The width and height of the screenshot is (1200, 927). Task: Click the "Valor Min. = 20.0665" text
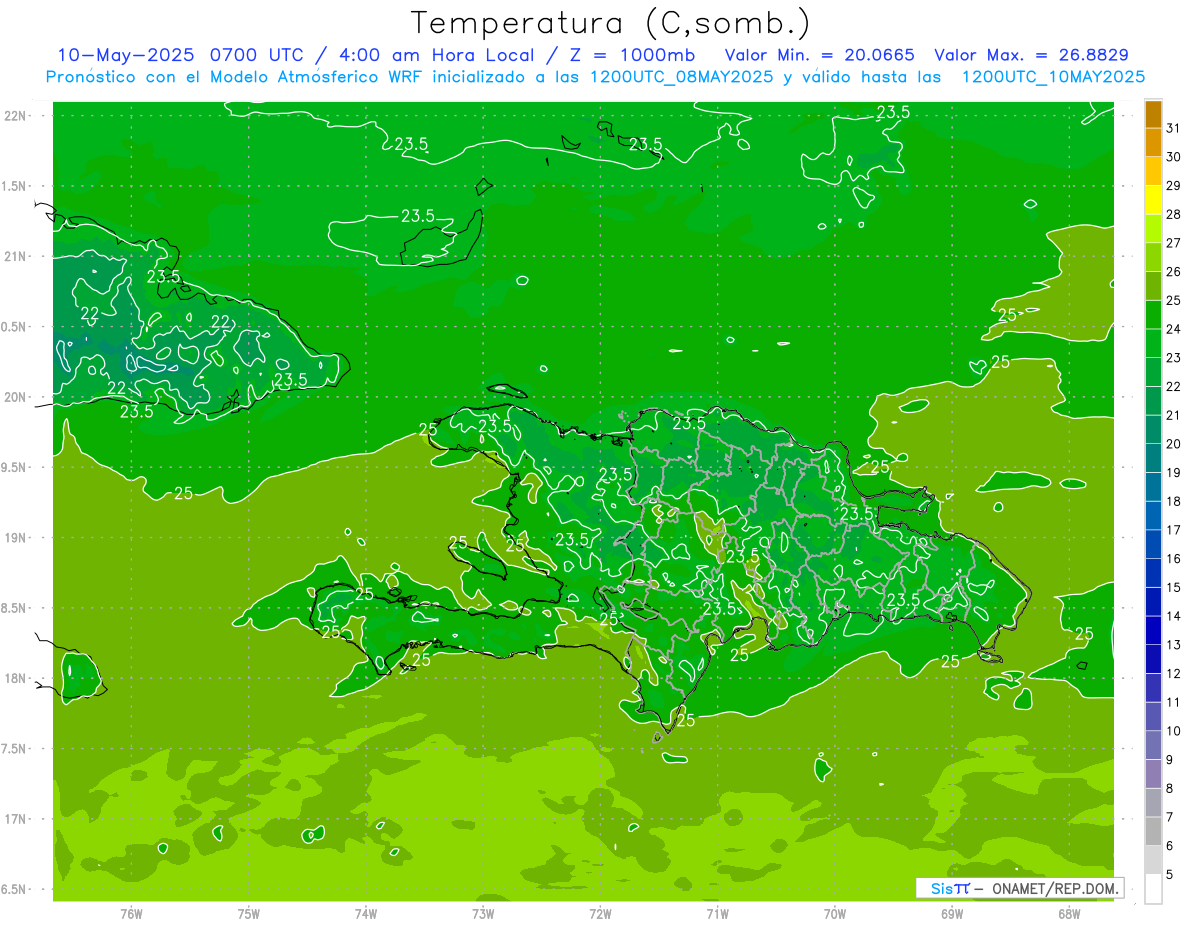pos(819,55)
